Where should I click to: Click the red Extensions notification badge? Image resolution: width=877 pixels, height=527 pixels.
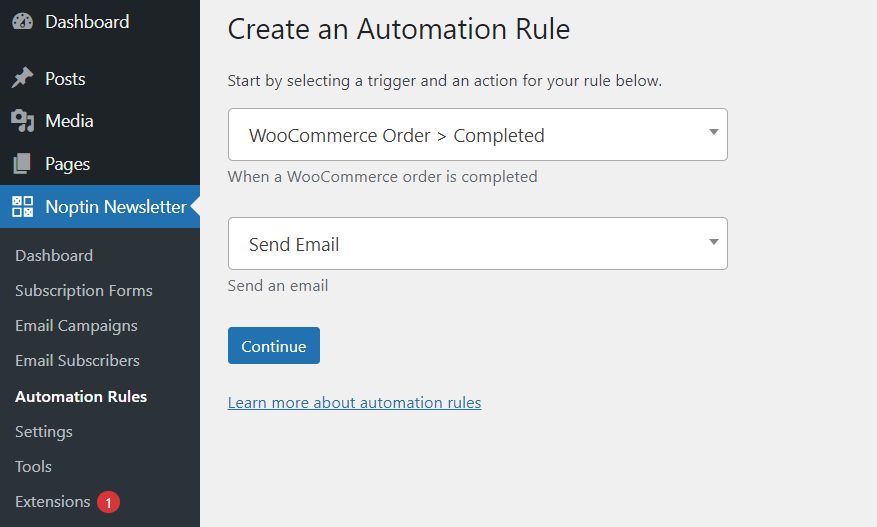[109, 502]
